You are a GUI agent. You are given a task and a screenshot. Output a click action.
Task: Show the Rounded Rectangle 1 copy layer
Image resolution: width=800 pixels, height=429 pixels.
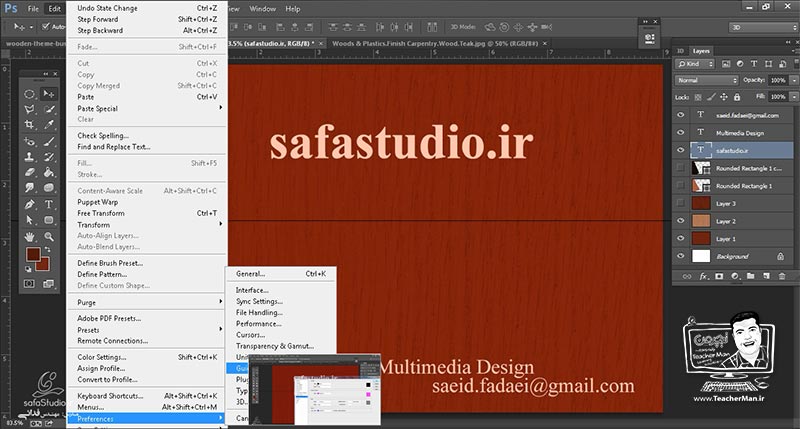(x=681, y=168)
